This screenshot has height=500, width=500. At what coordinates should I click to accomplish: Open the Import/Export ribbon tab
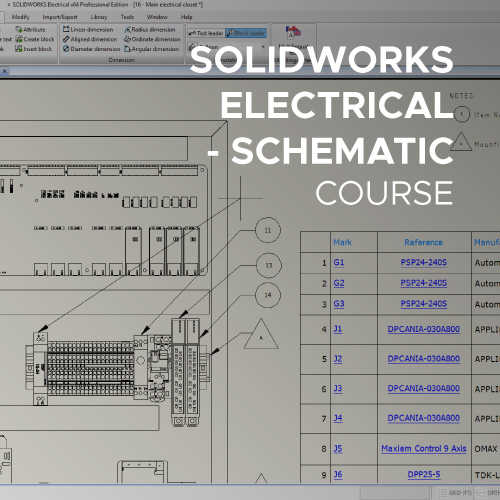tap(60, 17)
